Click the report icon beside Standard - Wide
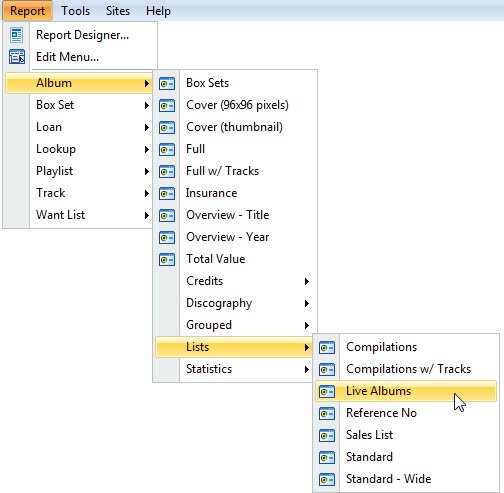This screenshot has width=504, height=493. point(327,479)
